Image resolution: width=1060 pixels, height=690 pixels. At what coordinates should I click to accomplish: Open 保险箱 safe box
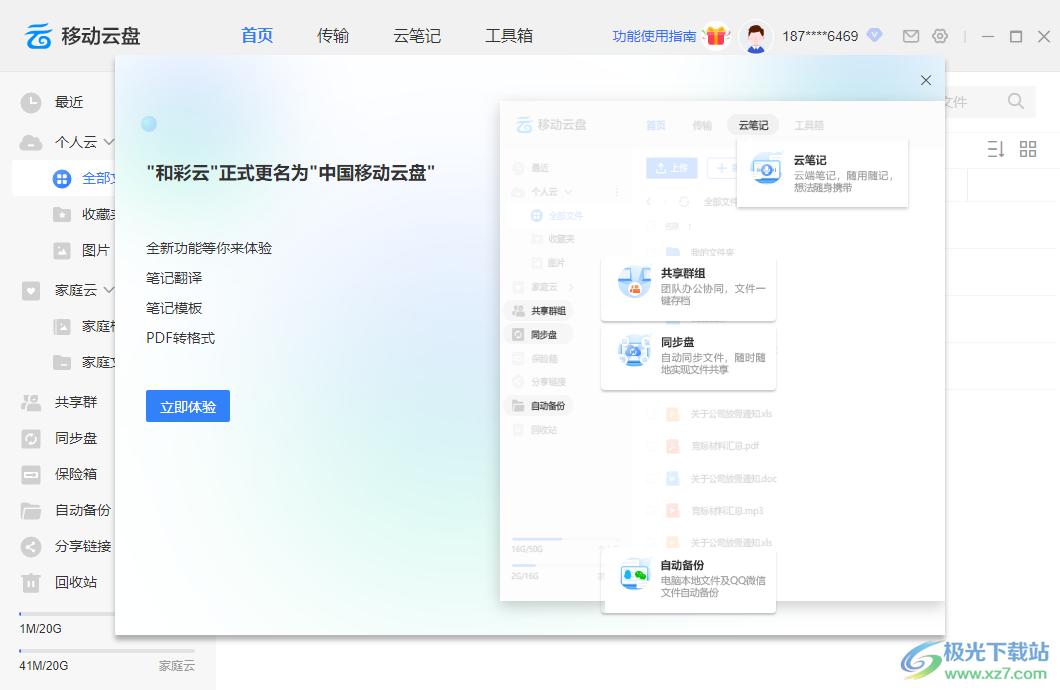[75, 474]
